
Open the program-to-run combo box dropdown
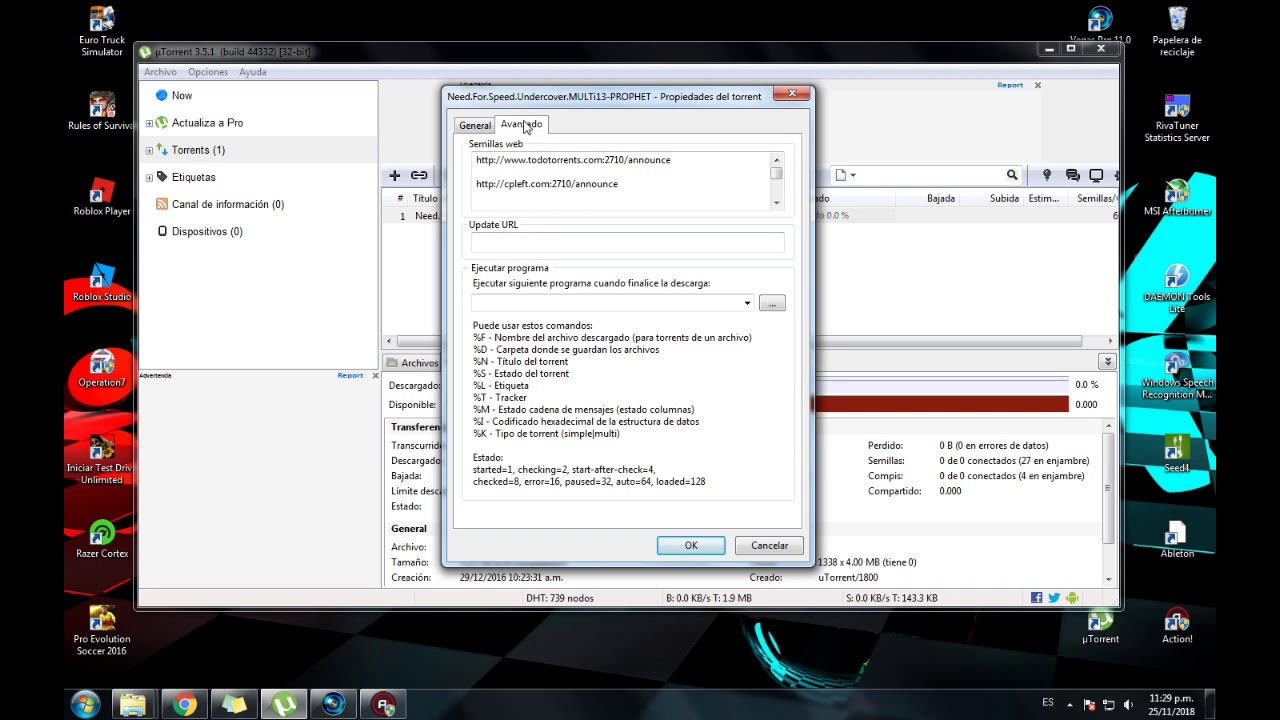click(x=747, y=303)
